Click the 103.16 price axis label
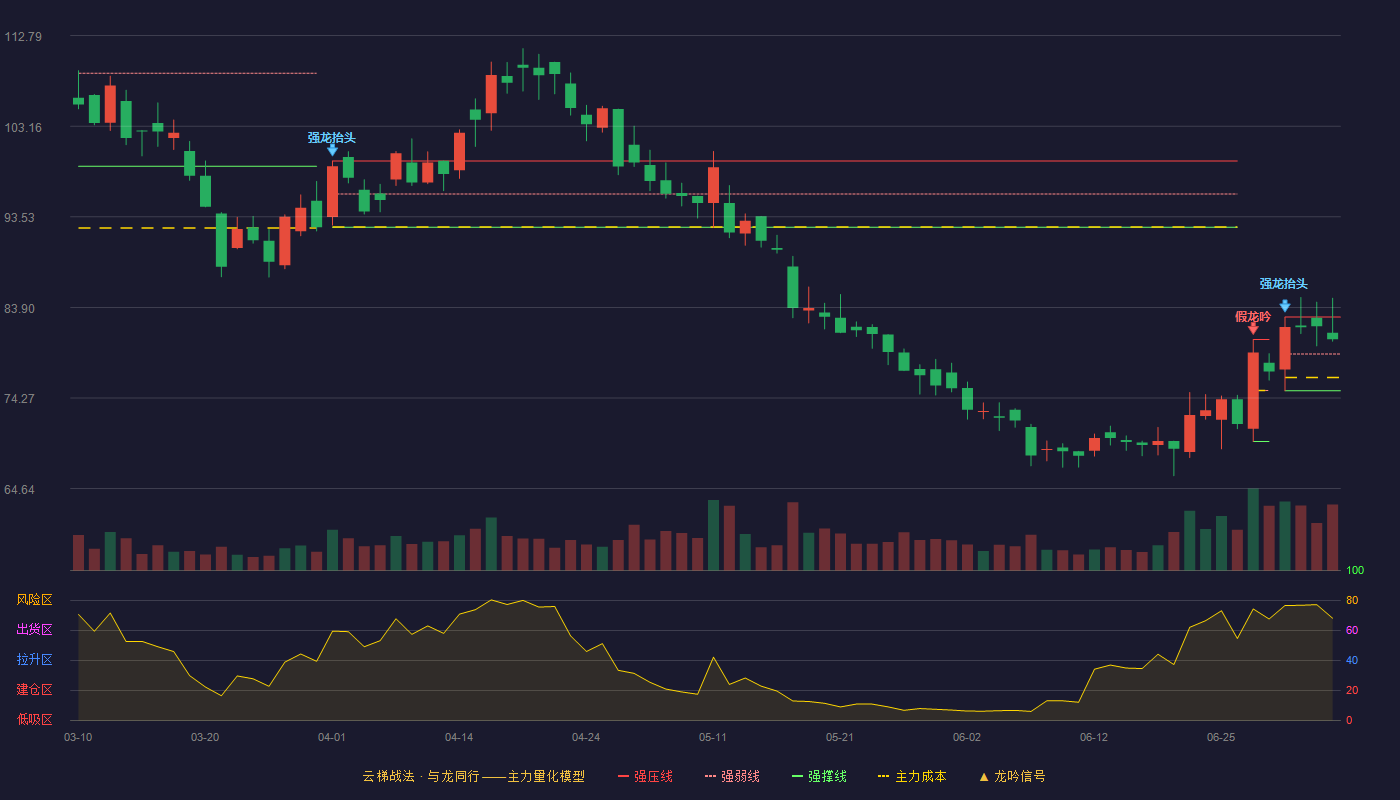The height and width of the screenshot is (800, 1400). 23,128
